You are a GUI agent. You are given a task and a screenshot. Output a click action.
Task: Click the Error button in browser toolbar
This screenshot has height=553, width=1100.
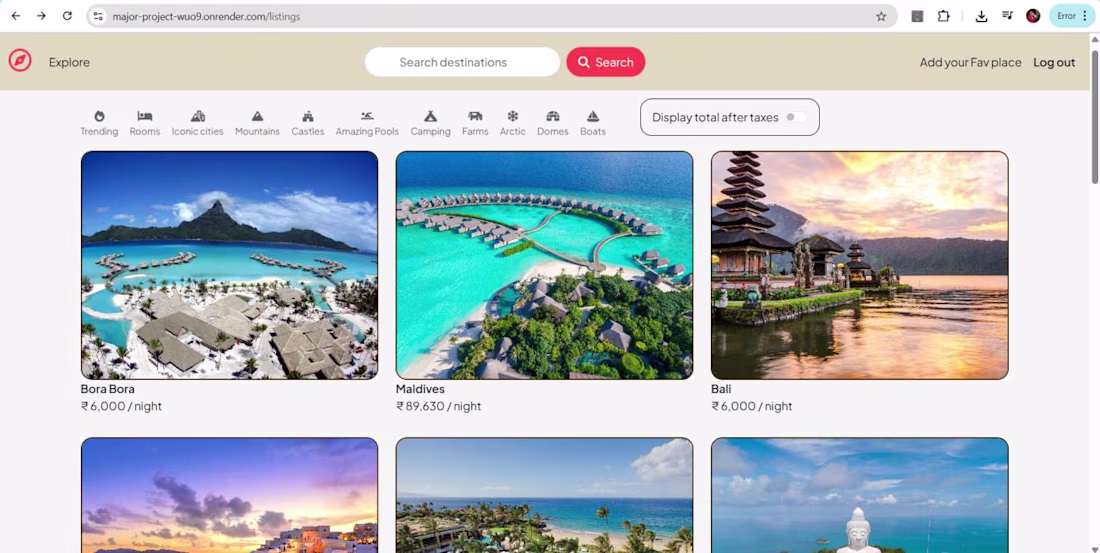click(x=1072, y=16)
